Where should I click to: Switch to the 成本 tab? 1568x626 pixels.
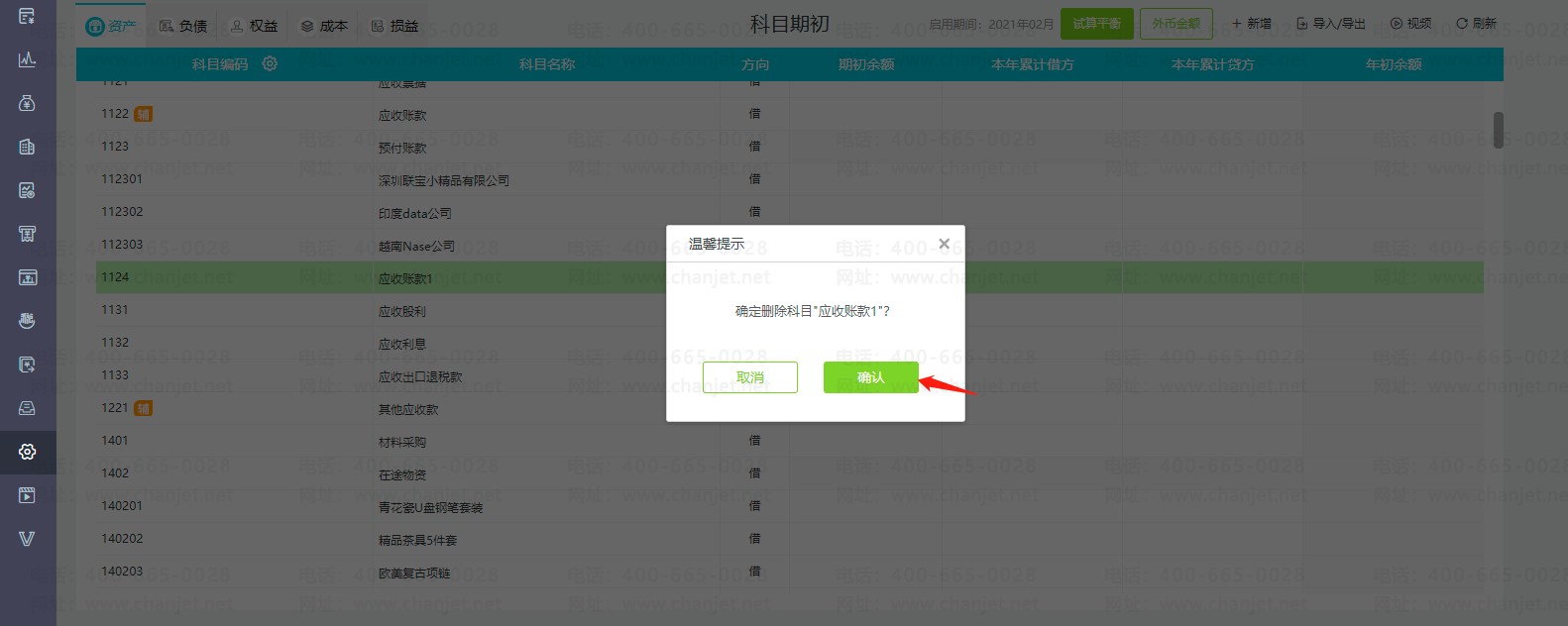[324, 26]
